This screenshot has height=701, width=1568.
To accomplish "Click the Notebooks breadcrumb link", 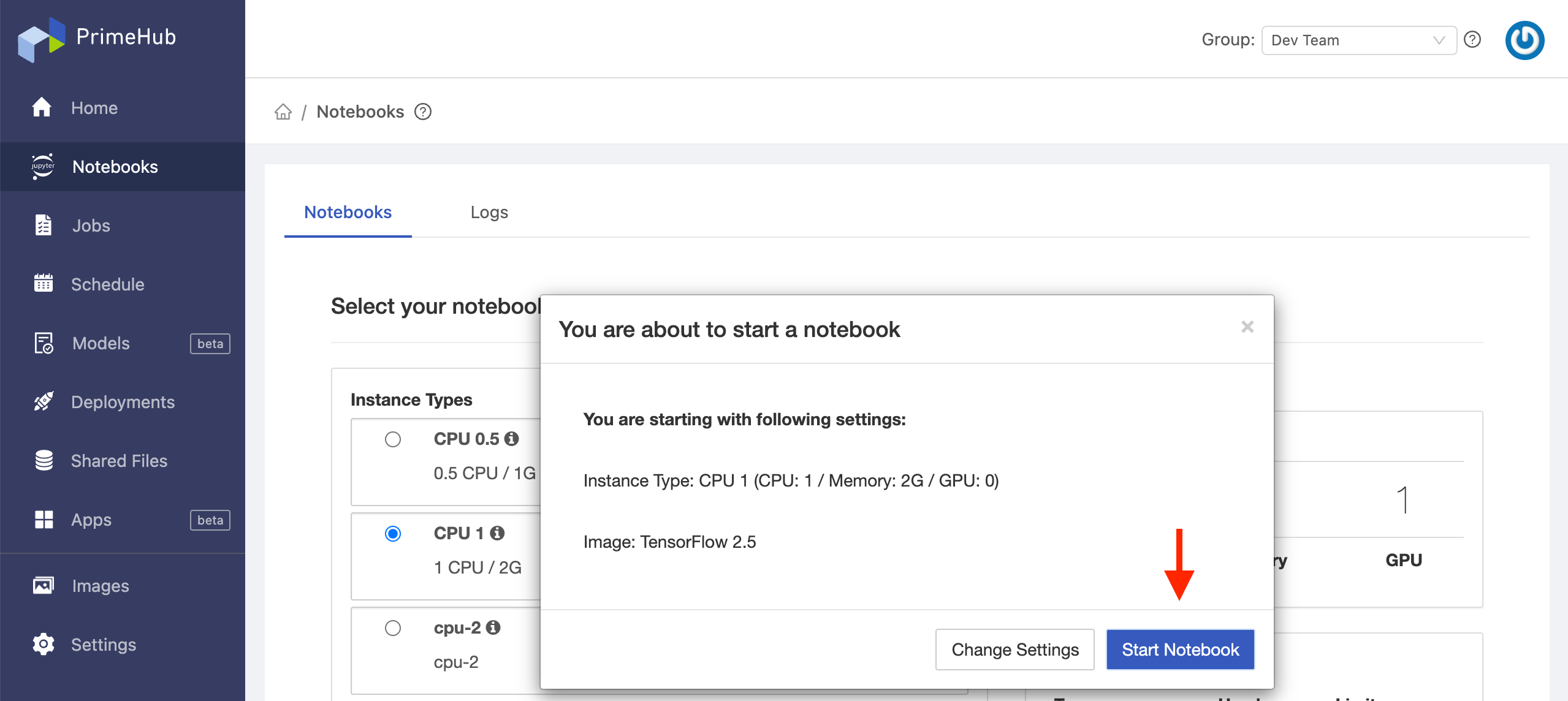I will point(360,112).
